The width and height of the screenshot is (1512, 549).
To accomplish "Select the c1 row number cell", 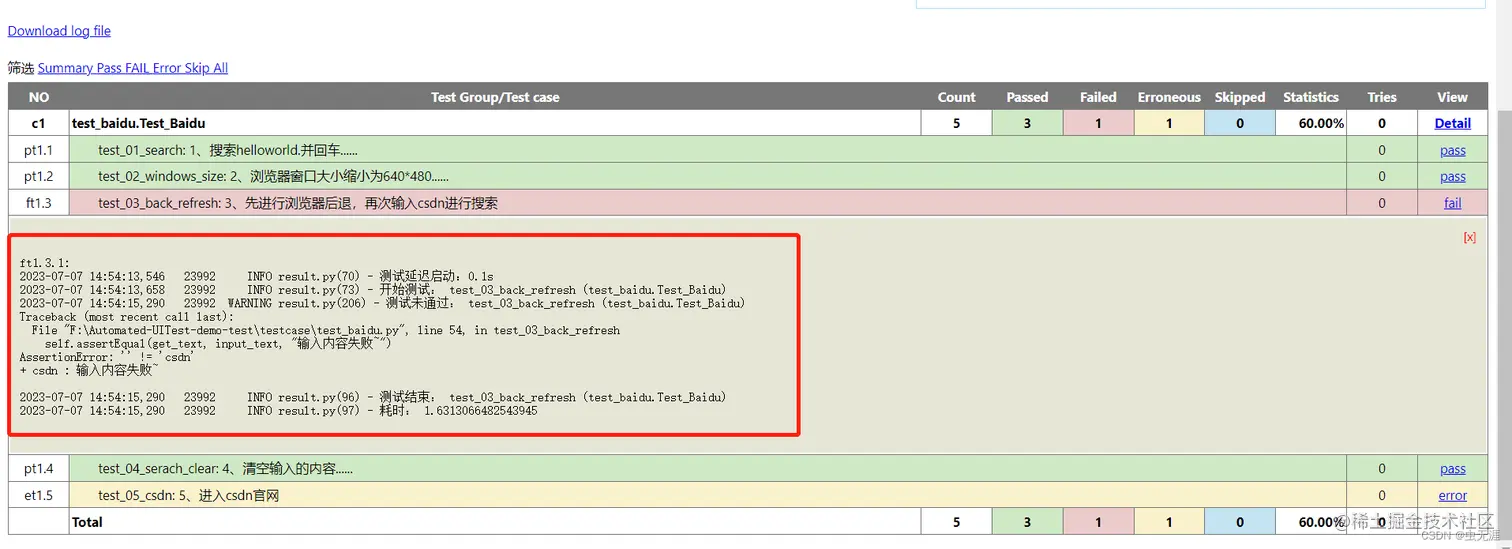I will coord(39,123).
